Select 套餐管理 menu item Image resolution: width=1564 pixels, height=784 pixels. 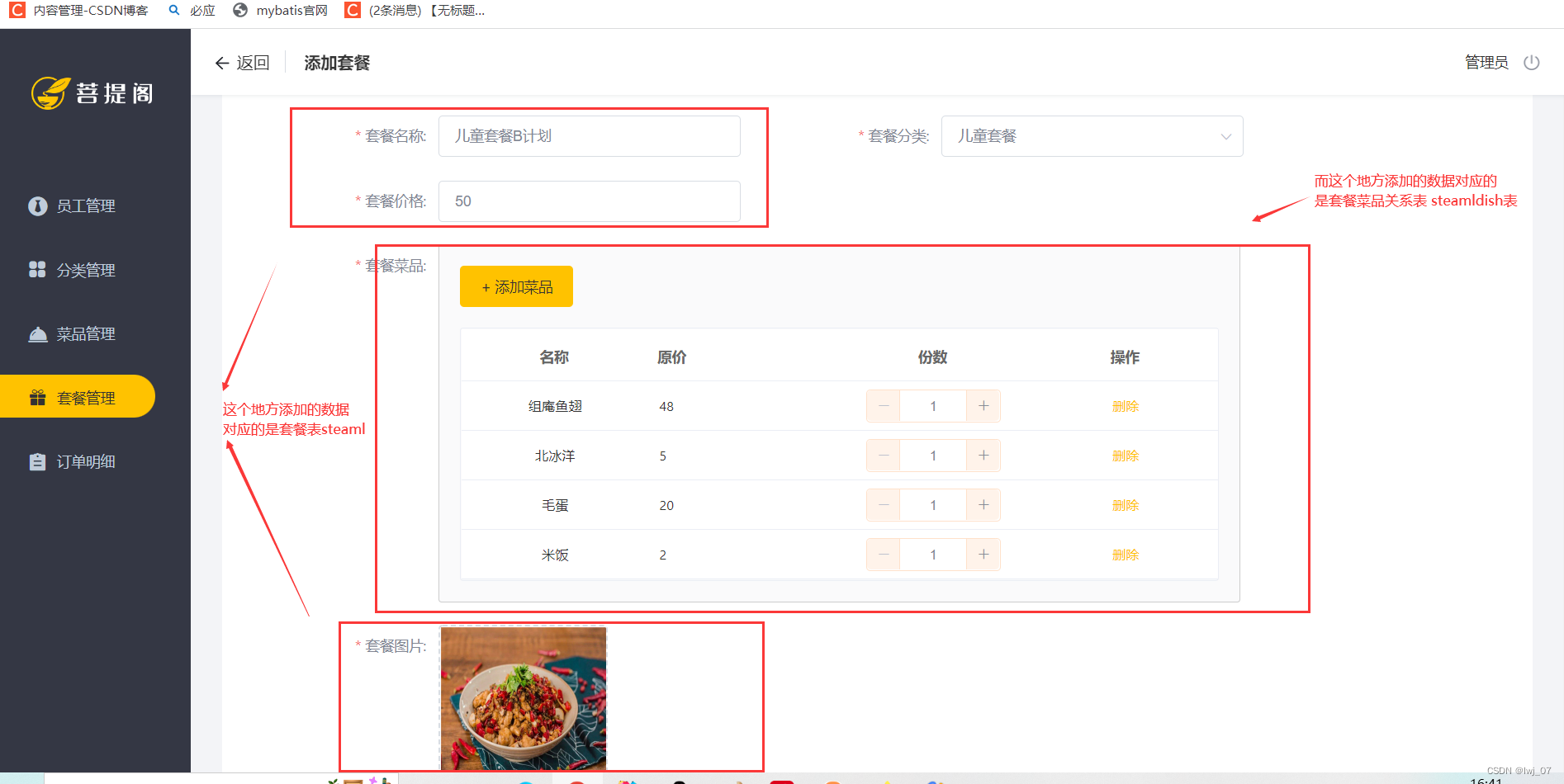78,396
